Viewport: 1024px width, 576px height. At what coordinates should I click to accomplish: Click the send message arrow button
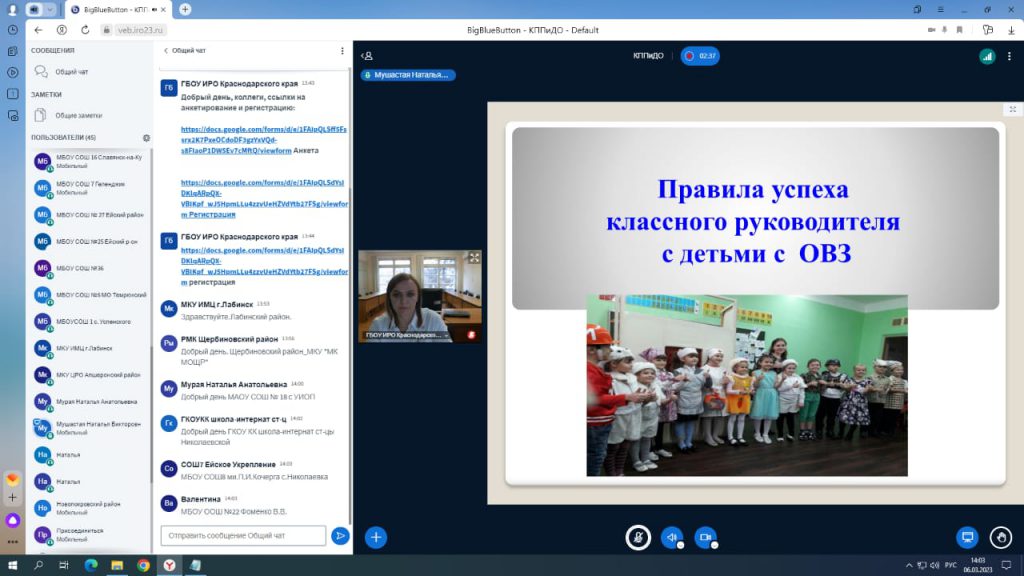[340, 536]
